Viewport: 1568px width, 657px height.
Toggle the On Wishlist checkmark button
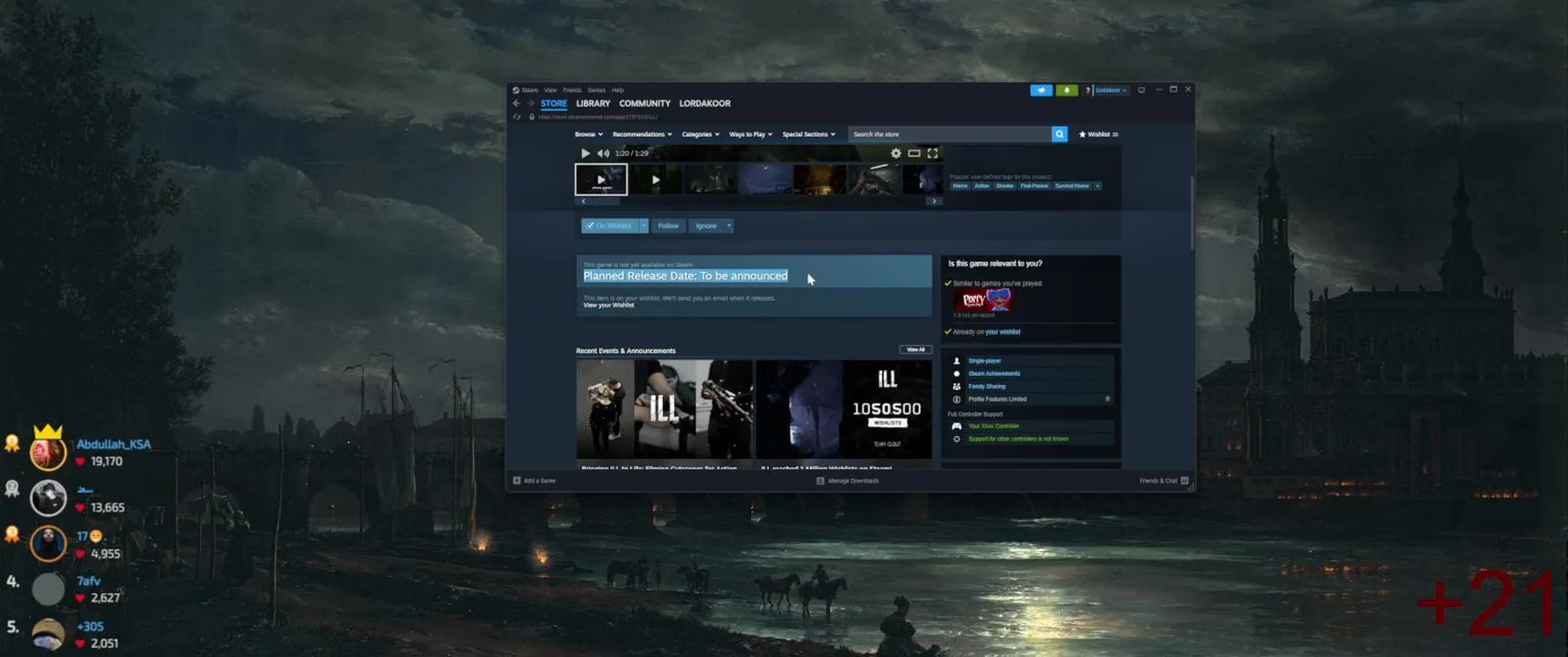[x=609, y=225]
